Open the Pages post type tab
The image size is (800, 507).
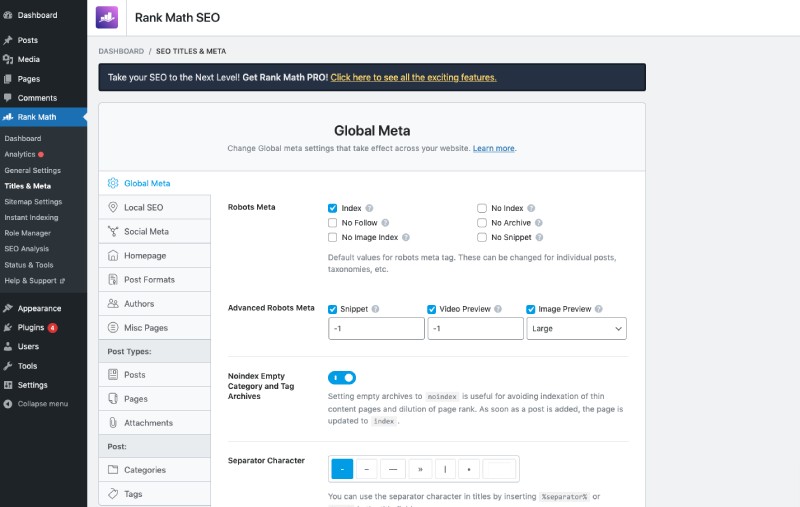pyautogui.click(x=155, y=398)
